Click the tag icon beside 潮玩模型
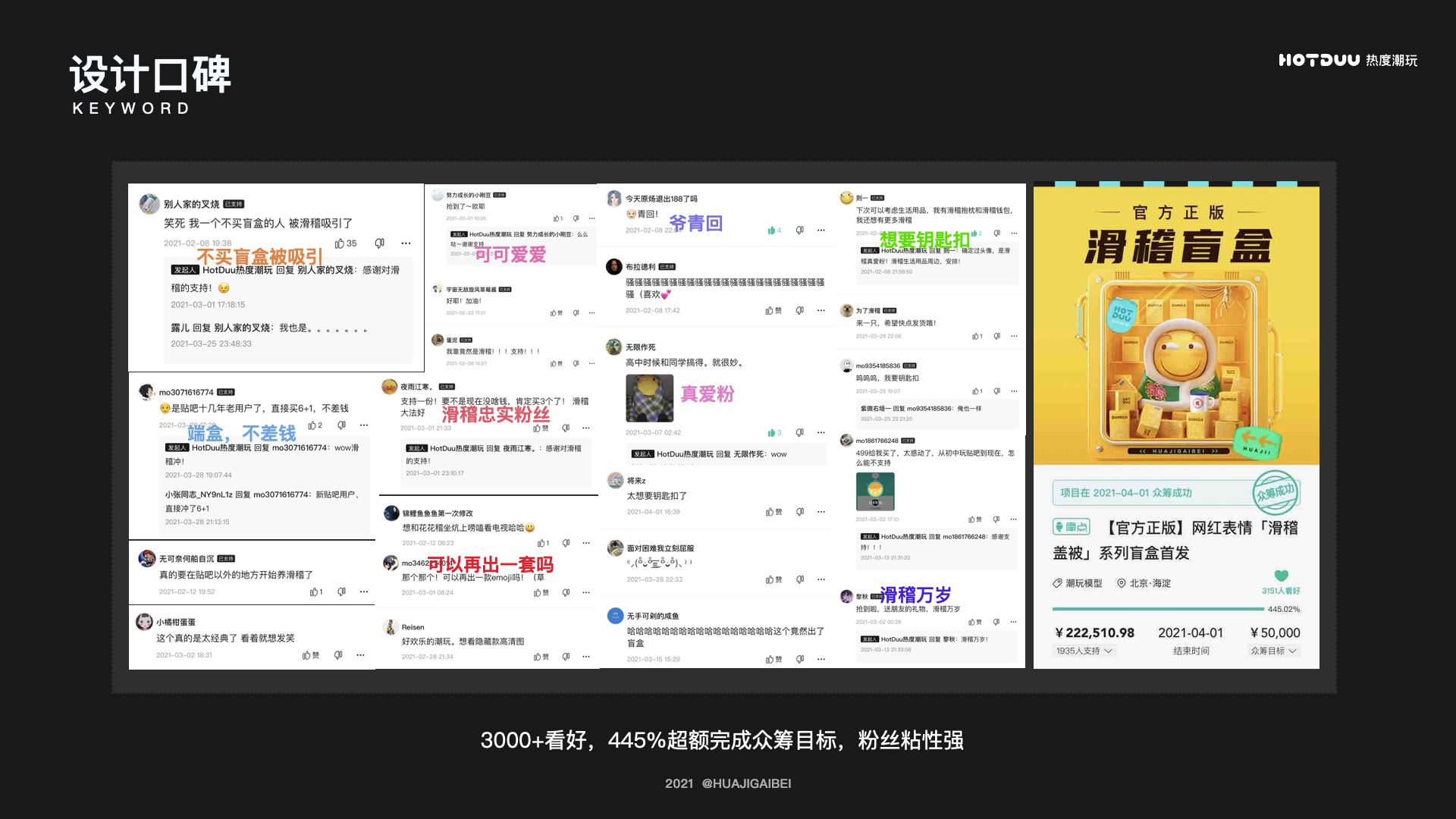This screenshot has height=819, width=1456. tap(1057, 583)
